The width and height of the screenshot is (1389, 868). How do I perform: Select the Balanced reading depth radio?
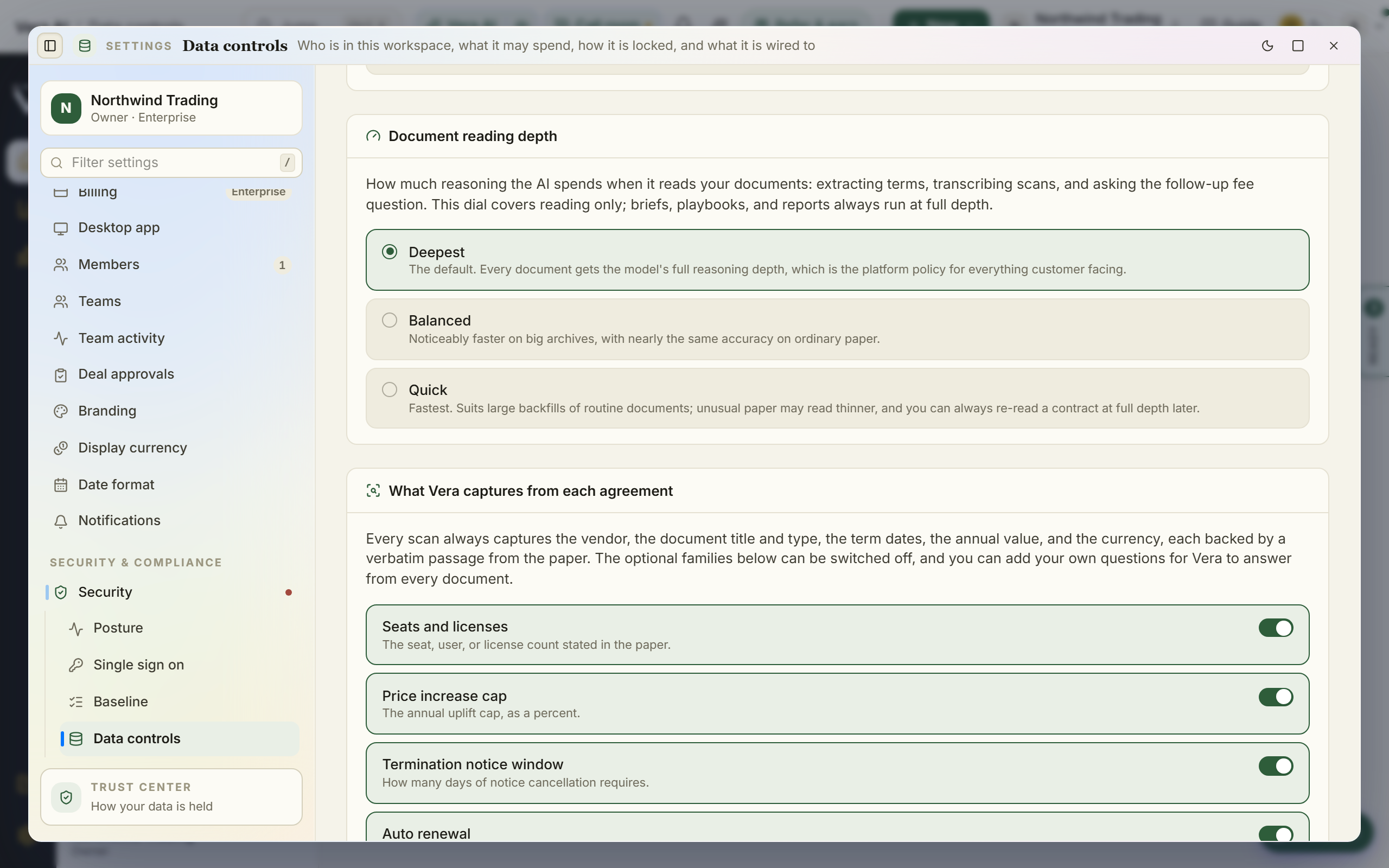coord(390,320)
